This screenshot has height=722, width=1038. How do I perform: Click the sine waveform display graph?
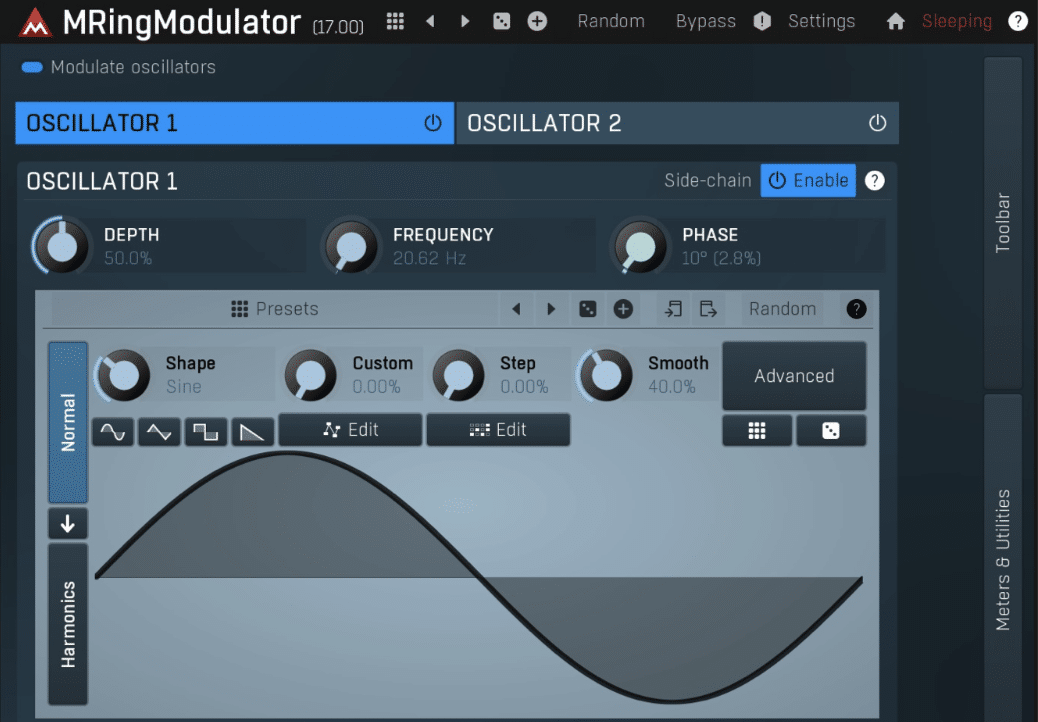pyautogui.click(x=479, y=577)
